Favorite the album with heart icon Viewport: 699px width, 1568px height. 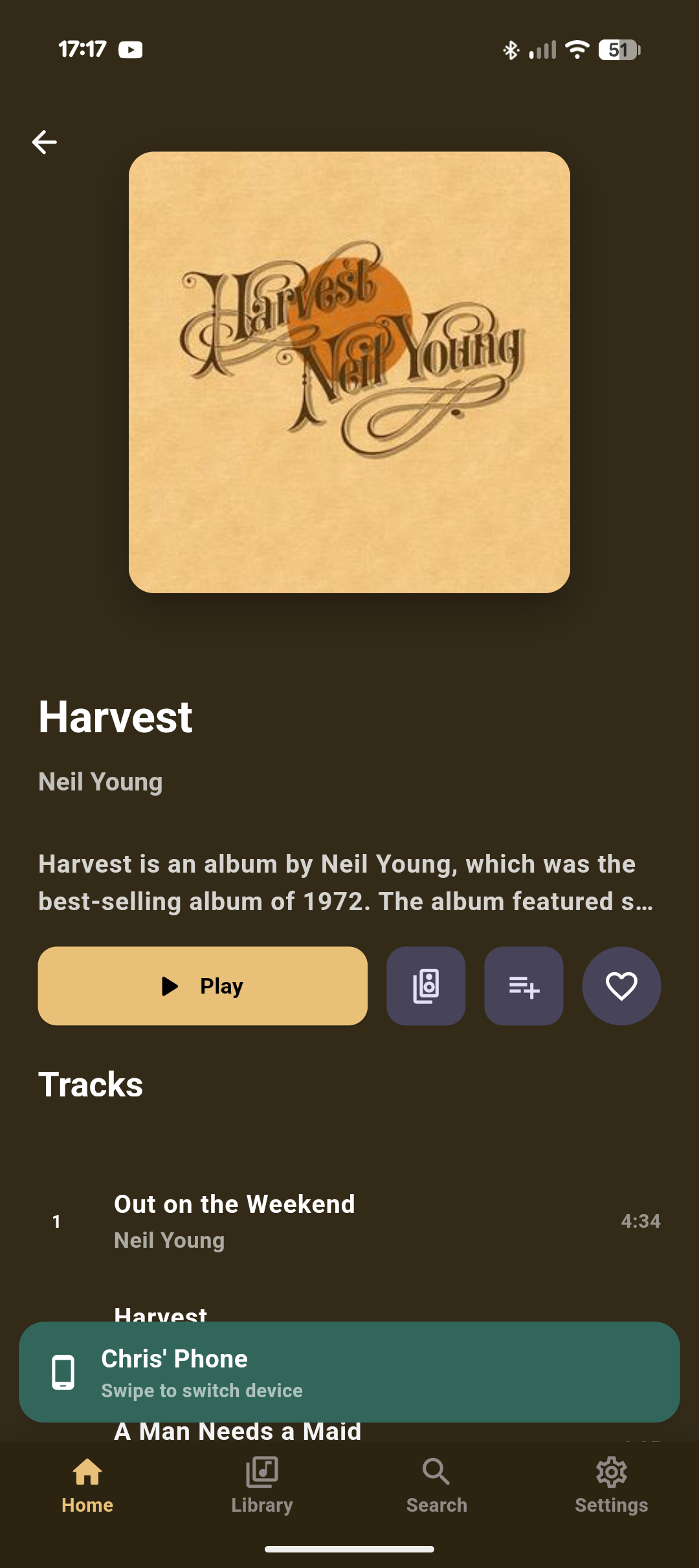[621, 986]
